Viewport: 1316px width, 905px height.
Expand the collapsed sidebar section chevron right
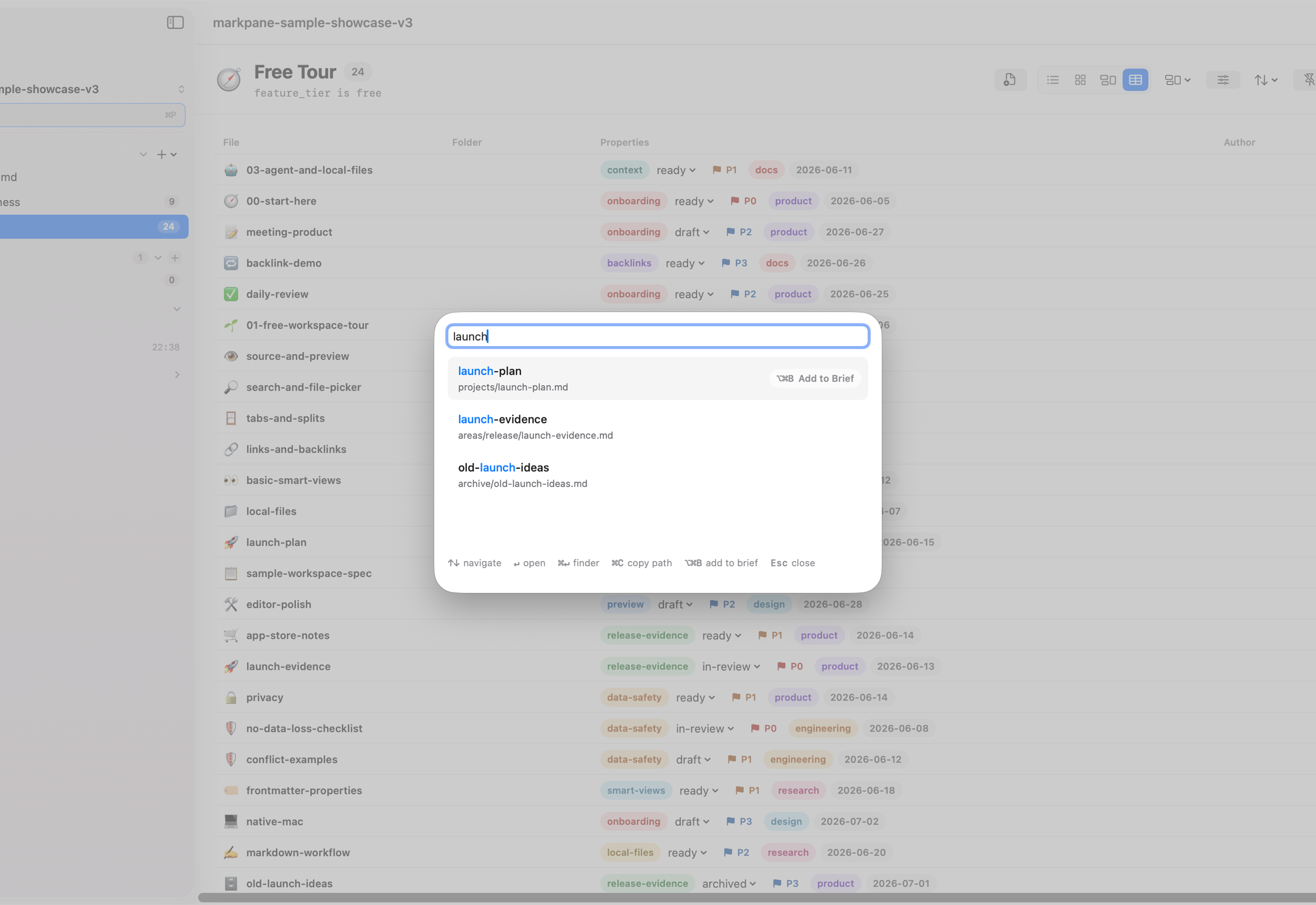coord(178,375)
